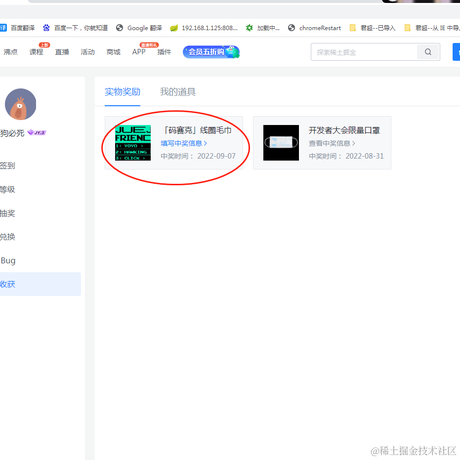Click the user avatar image

20,104
